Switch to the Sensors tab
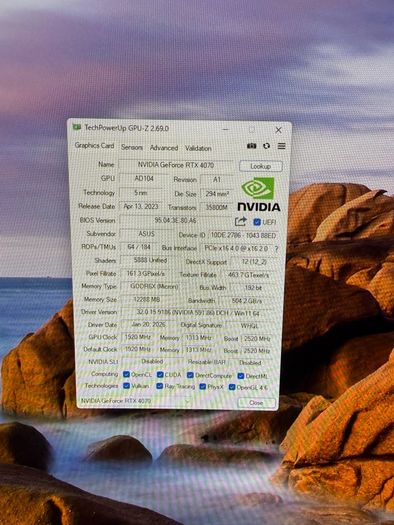Image resolution: width=394 pixels, height=525 pixels. tap(132, 147)
